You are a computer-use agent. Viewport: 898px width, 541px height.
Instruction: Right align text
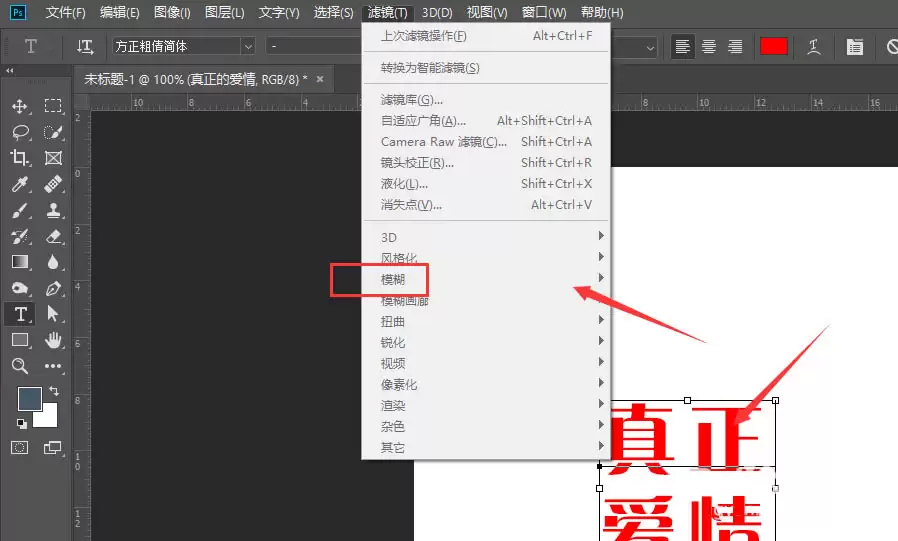[x=735, y=46]
